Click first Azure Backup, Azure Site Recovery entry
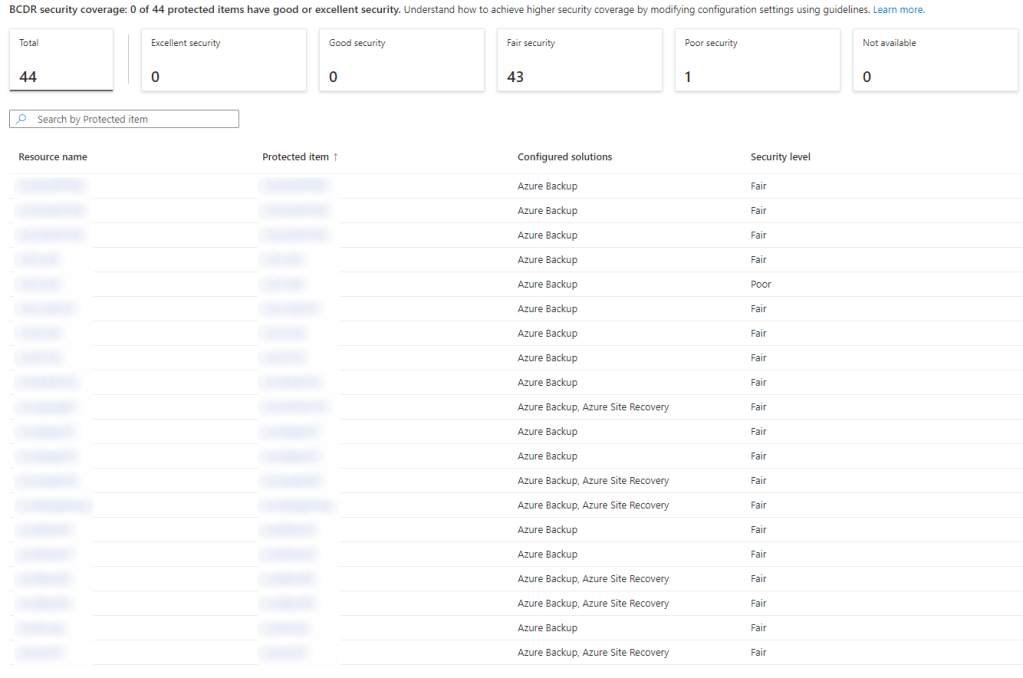Image resolution: width=1023 pixels, height=678 pixels. tap(593, 407)
